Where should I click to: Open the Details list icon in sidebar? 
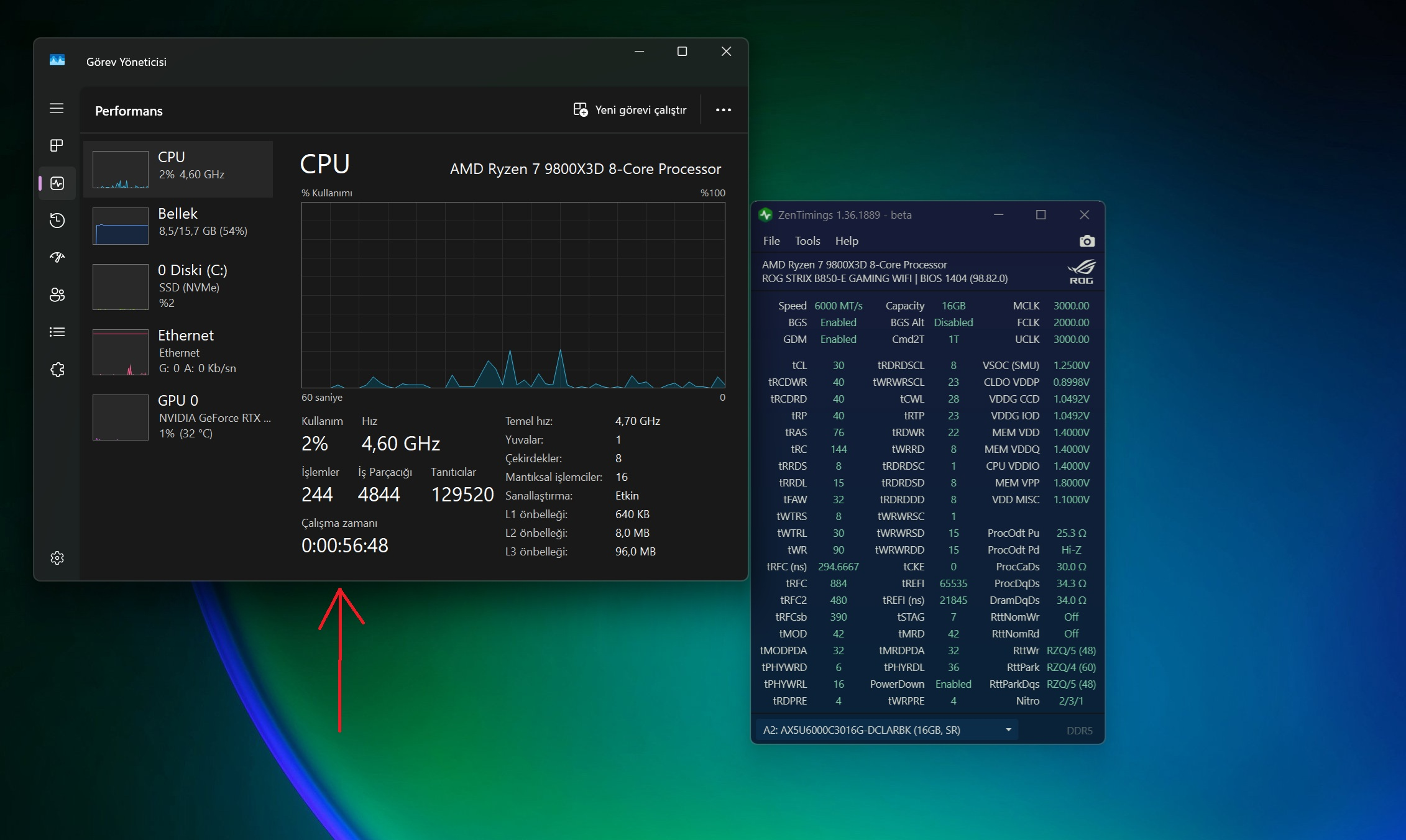coord(57,332)
